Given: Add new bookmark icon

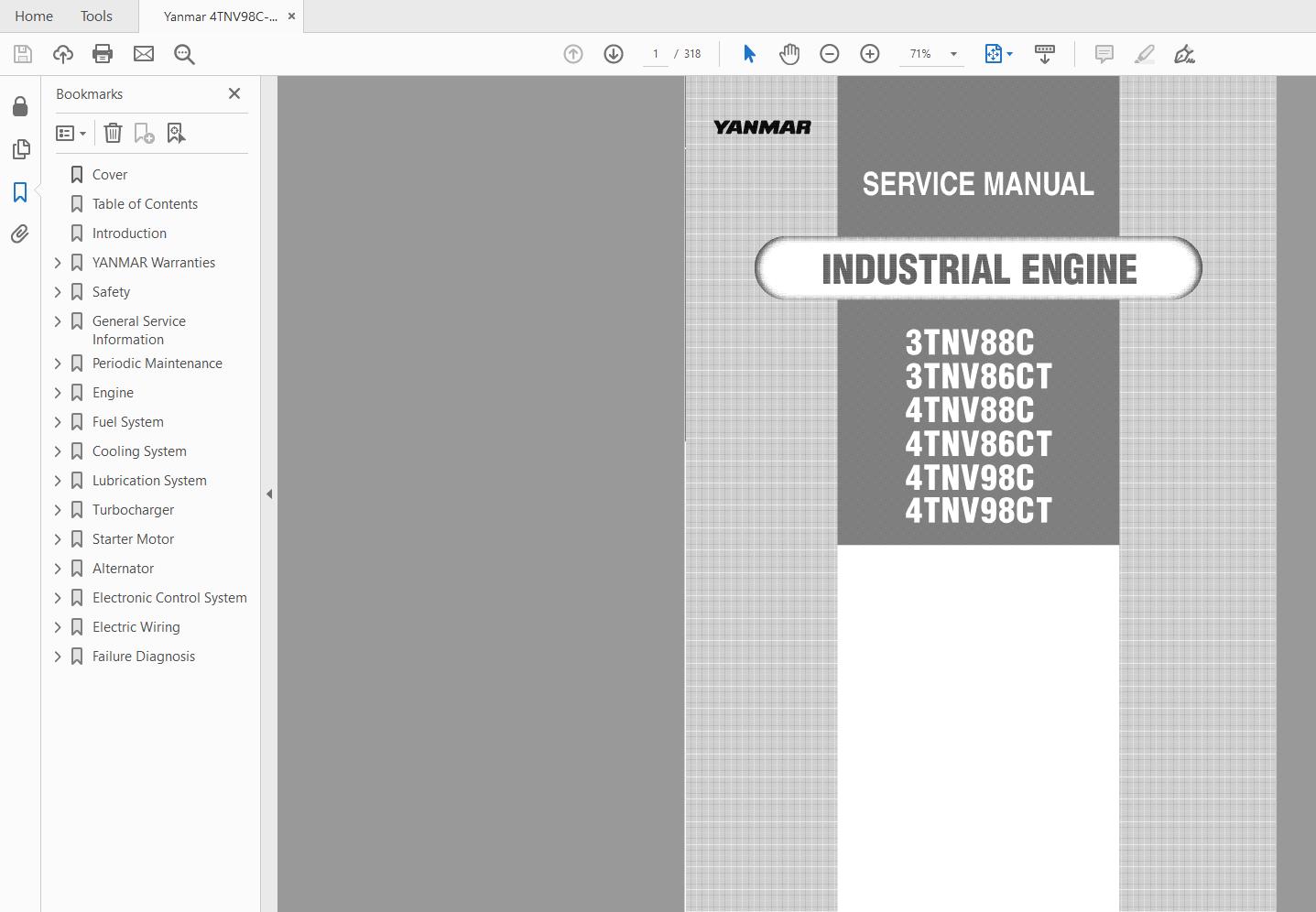Looking at the screenshot, I should pos(145,134).
